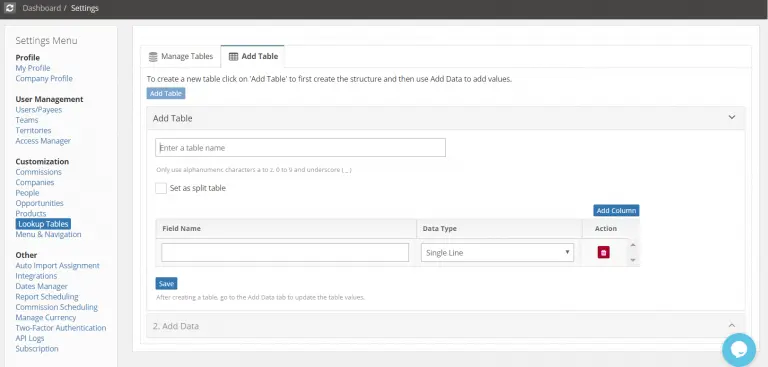Expand the 2. Add Data section
This screenshot has width=768, height=367.
point(446,326)
